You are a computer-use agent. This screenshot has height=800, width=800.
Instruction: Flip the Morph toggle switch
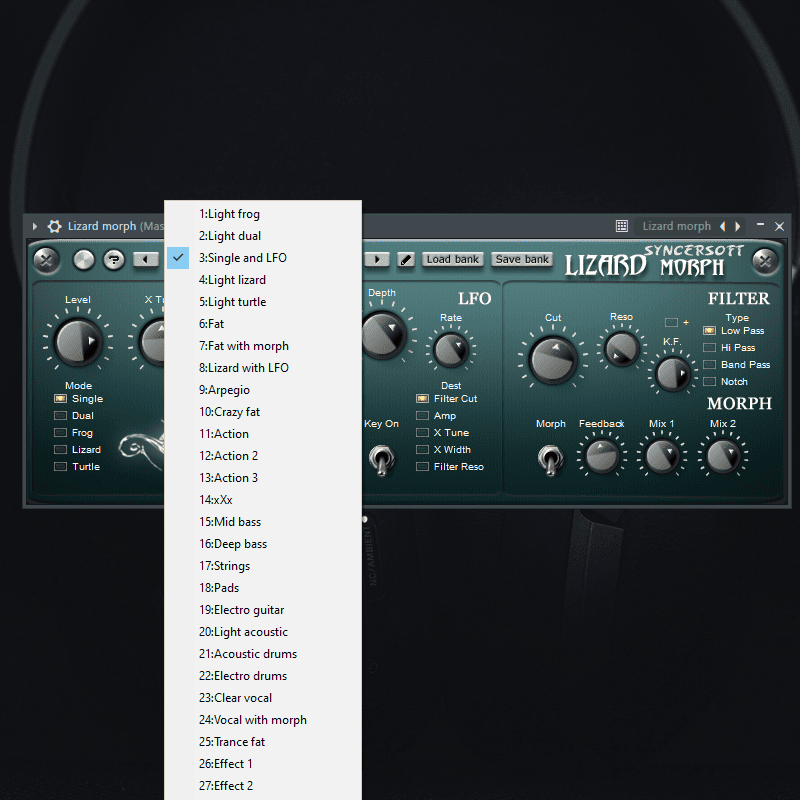551,459
